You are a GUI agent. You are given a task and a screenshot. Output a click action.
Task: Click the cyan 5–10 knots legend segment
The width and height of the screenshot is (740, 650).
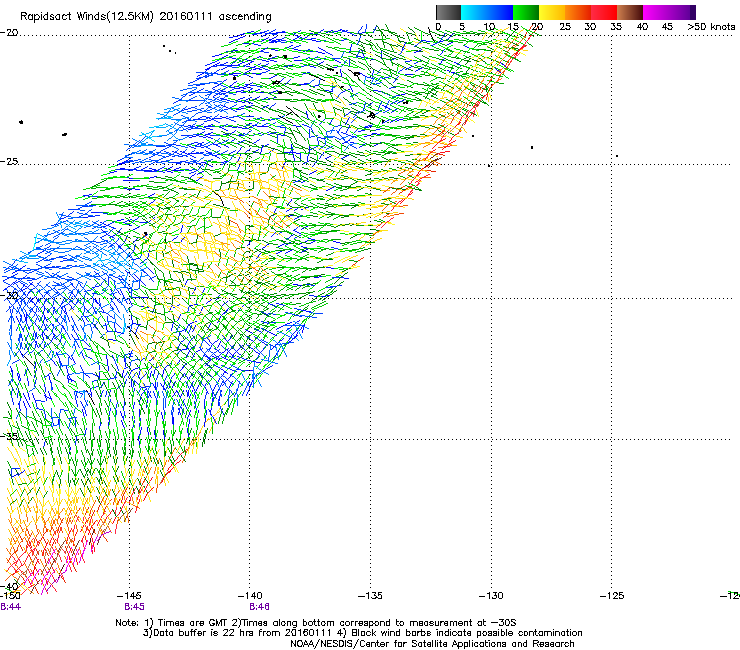[474, 12]
